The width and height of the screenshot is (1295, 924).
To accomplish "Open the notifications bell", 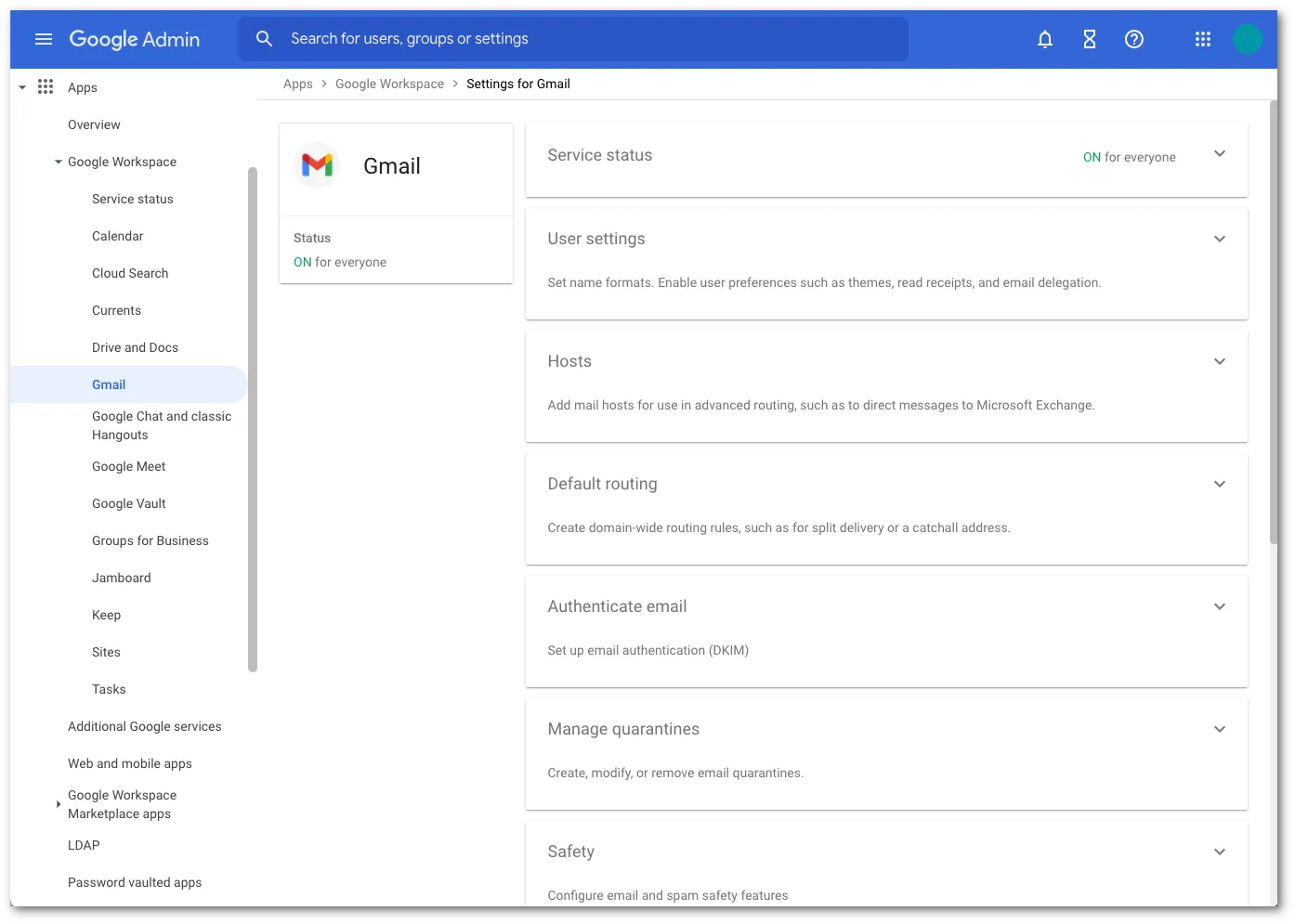I will pos(1044,39).
